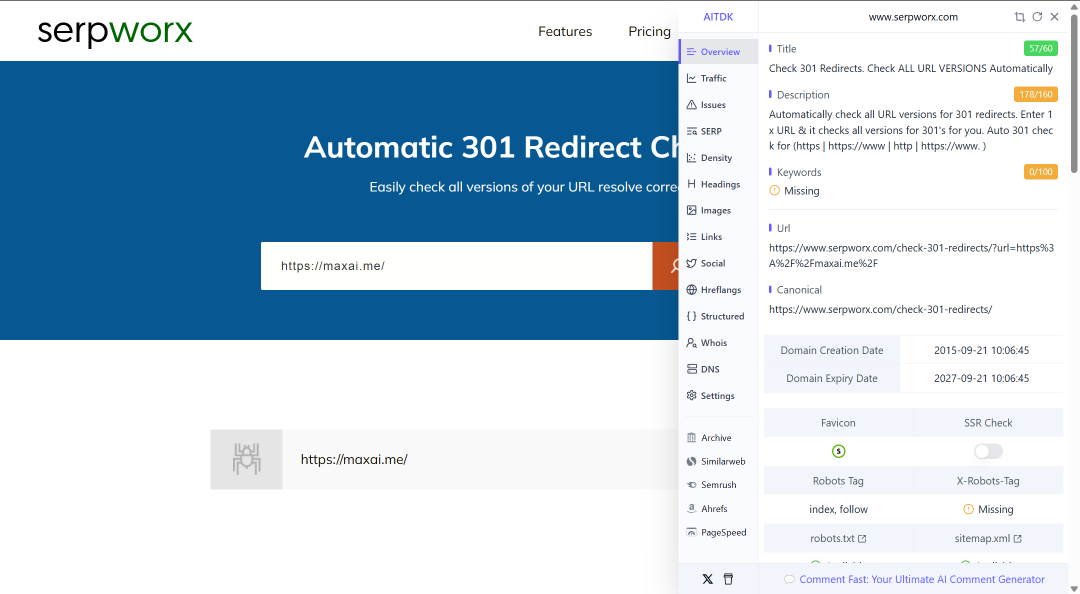The image size is (1080, 594).
Task: Click the title length badge 57/60
Action: 1041,48
